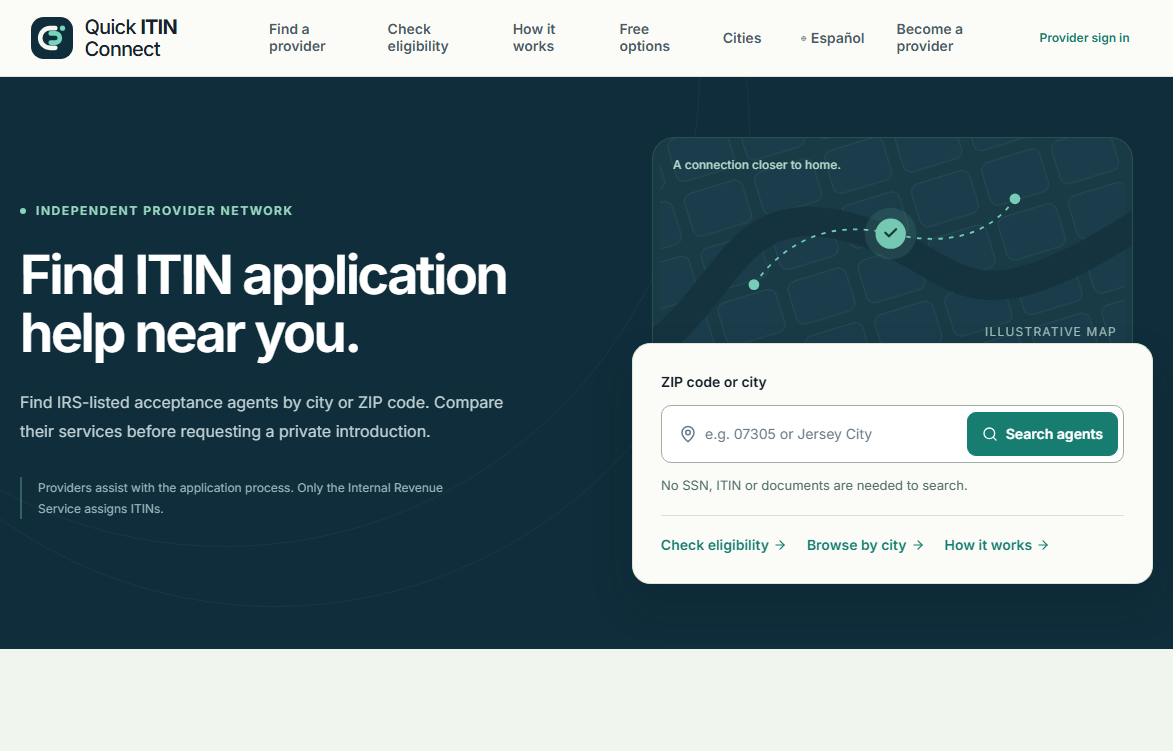Click the Quick ITIN Connect brand name
Viewport: 1173px width, 751px height.
[131, 38]
